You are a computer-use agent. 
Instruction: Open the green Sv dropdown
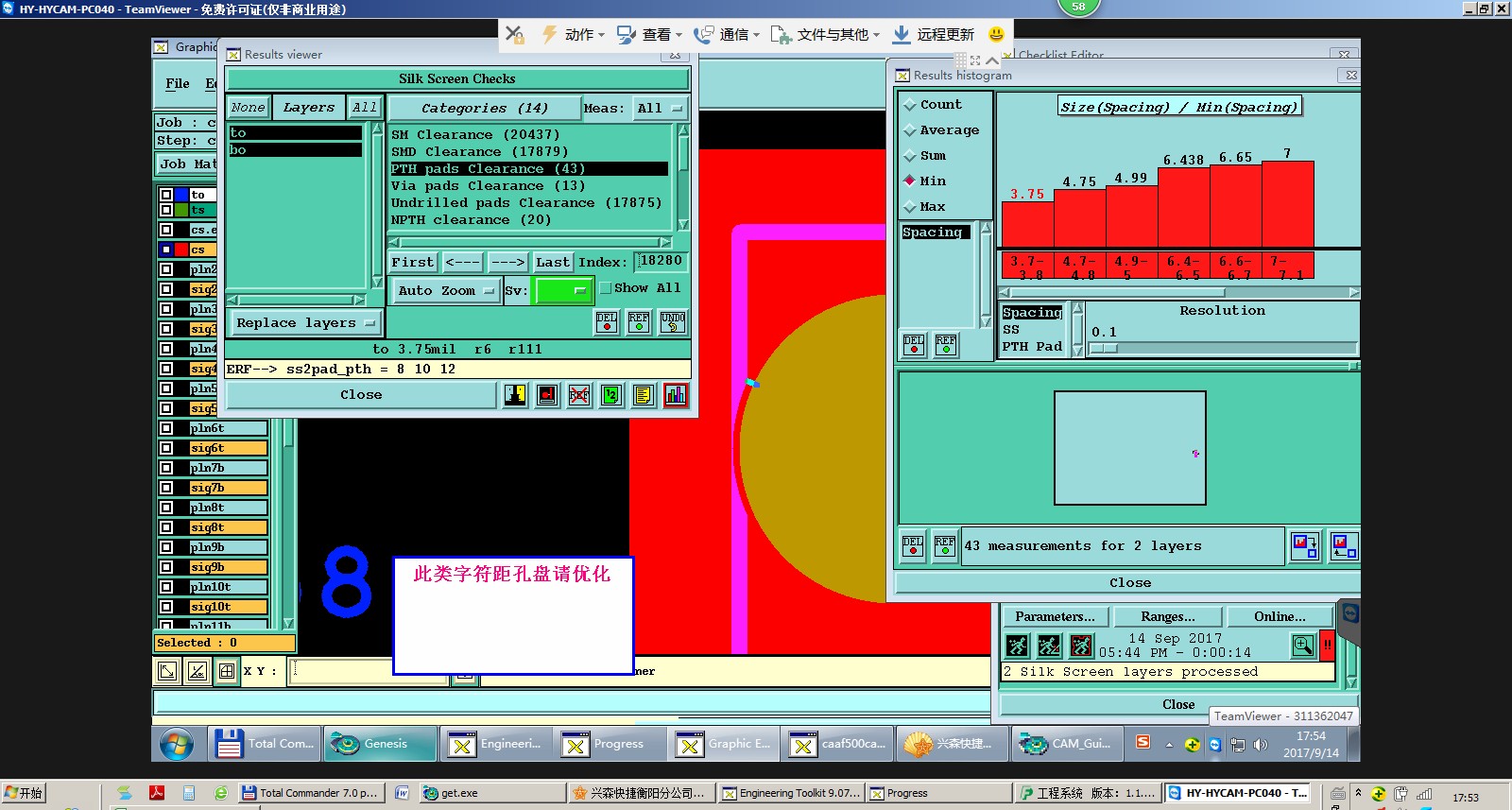564,291
